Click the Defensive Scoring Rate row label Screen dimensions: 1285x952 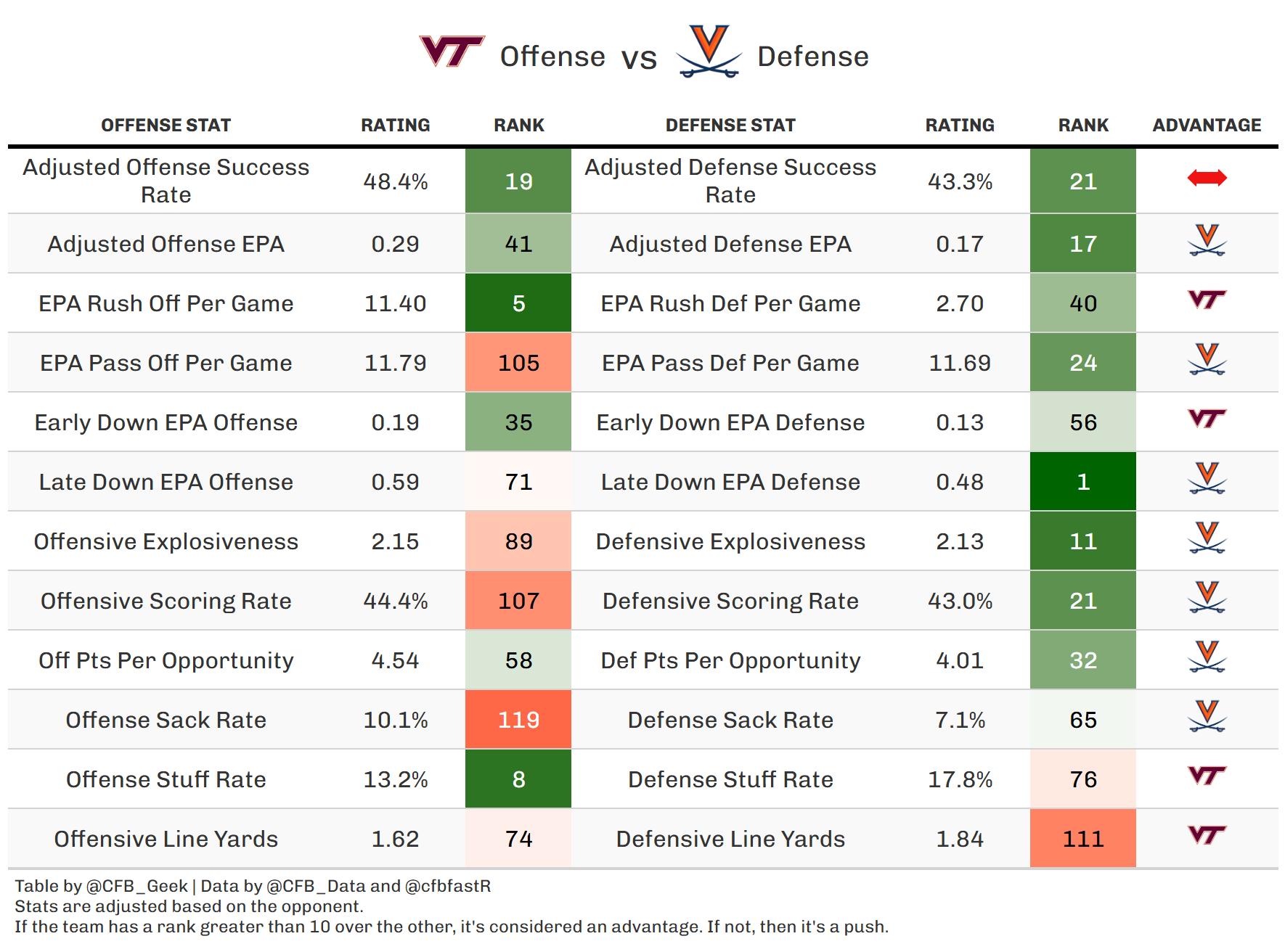coord(730,601)
